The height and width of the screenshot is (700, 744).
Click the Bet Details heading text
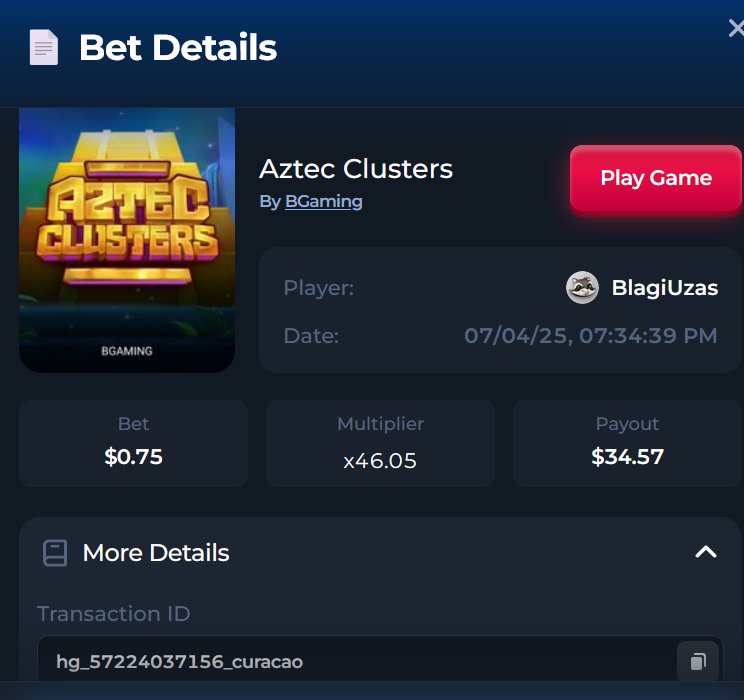coord(178,47)
